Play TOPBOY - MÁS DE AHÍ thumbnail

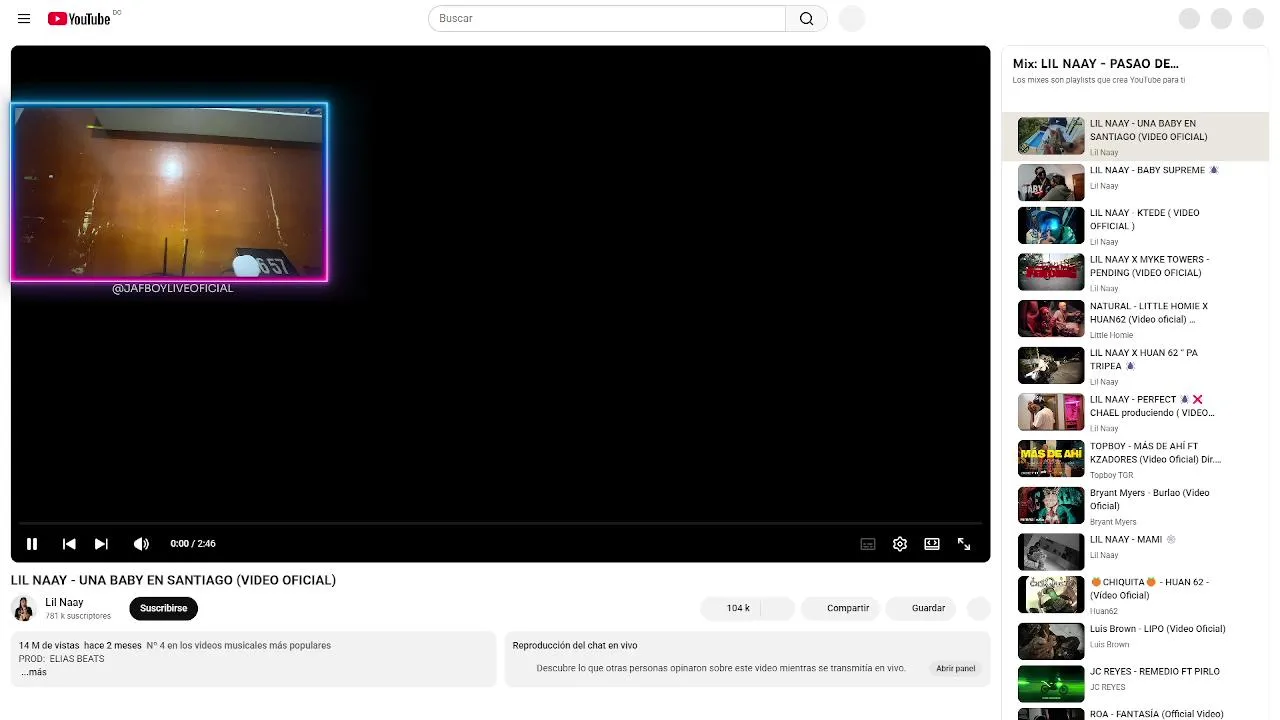(1051, 459)
